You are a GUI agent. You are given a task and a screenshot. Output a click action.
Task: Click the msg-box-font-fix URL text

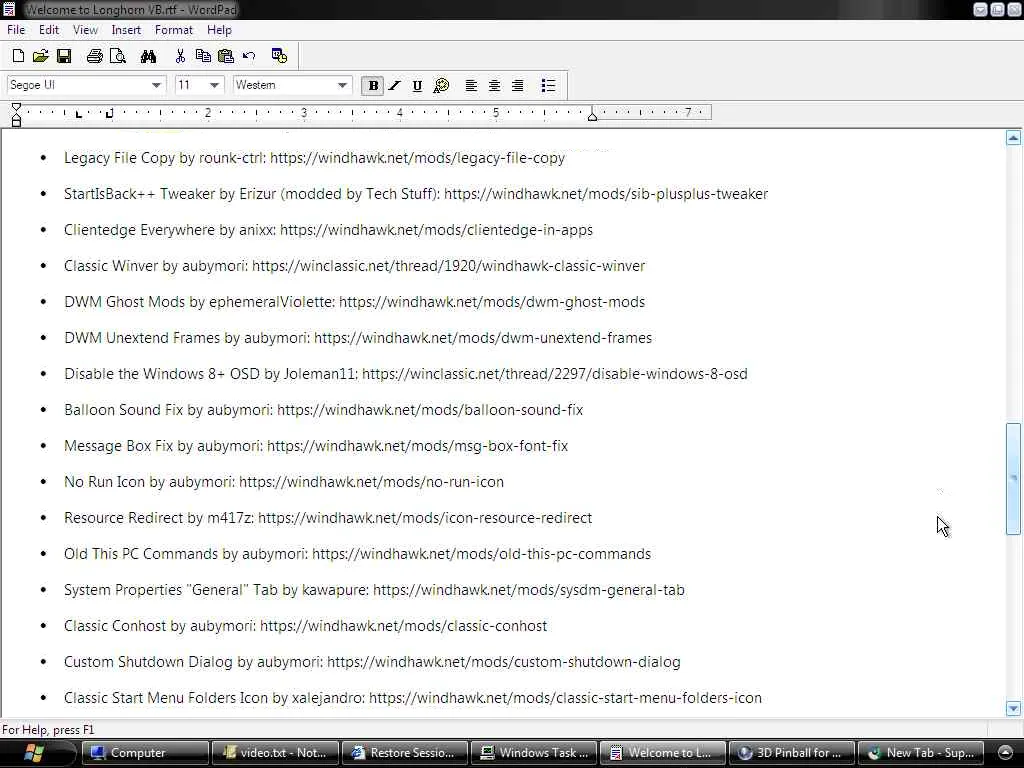pyautogui.click(x=417, y=445)
